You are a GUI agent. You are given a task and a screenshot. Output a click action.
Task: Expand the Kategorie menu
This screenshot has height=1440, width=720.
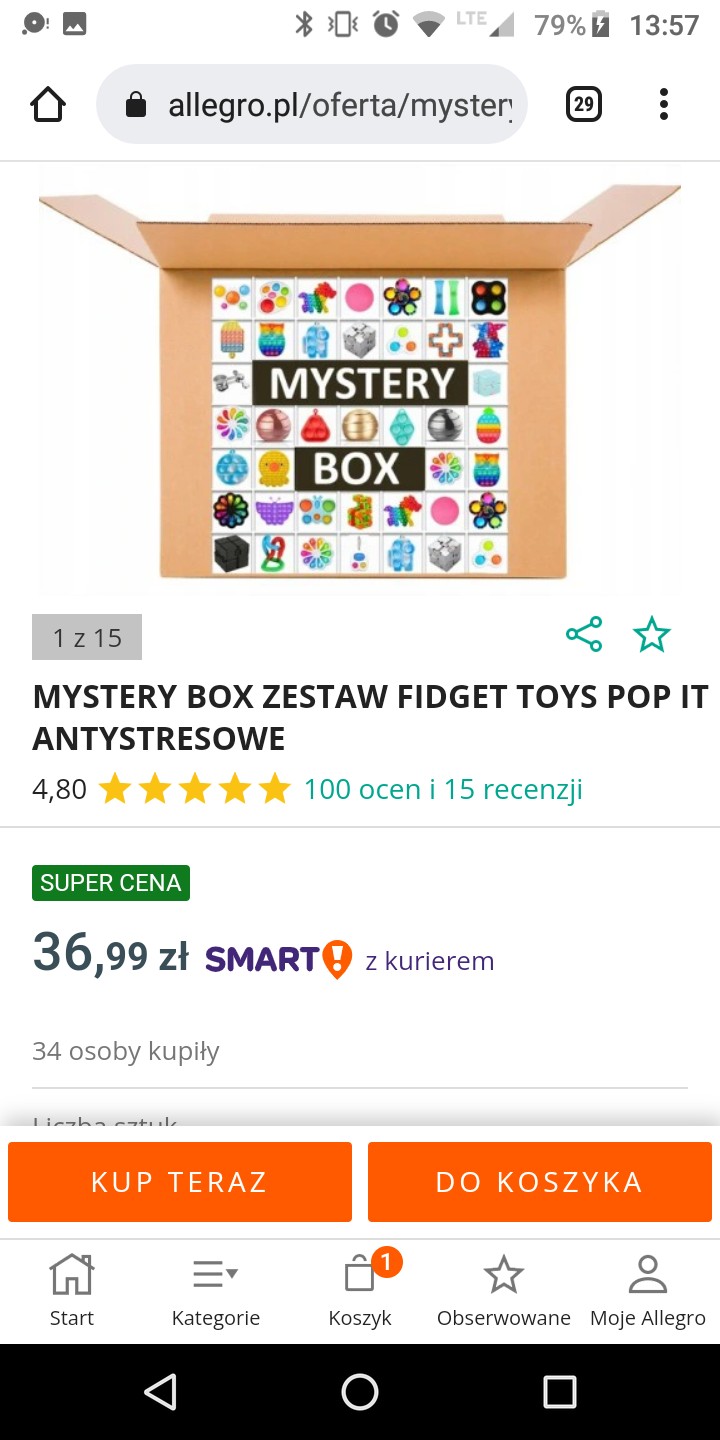pyautogui.click(x=216, y=1290)
